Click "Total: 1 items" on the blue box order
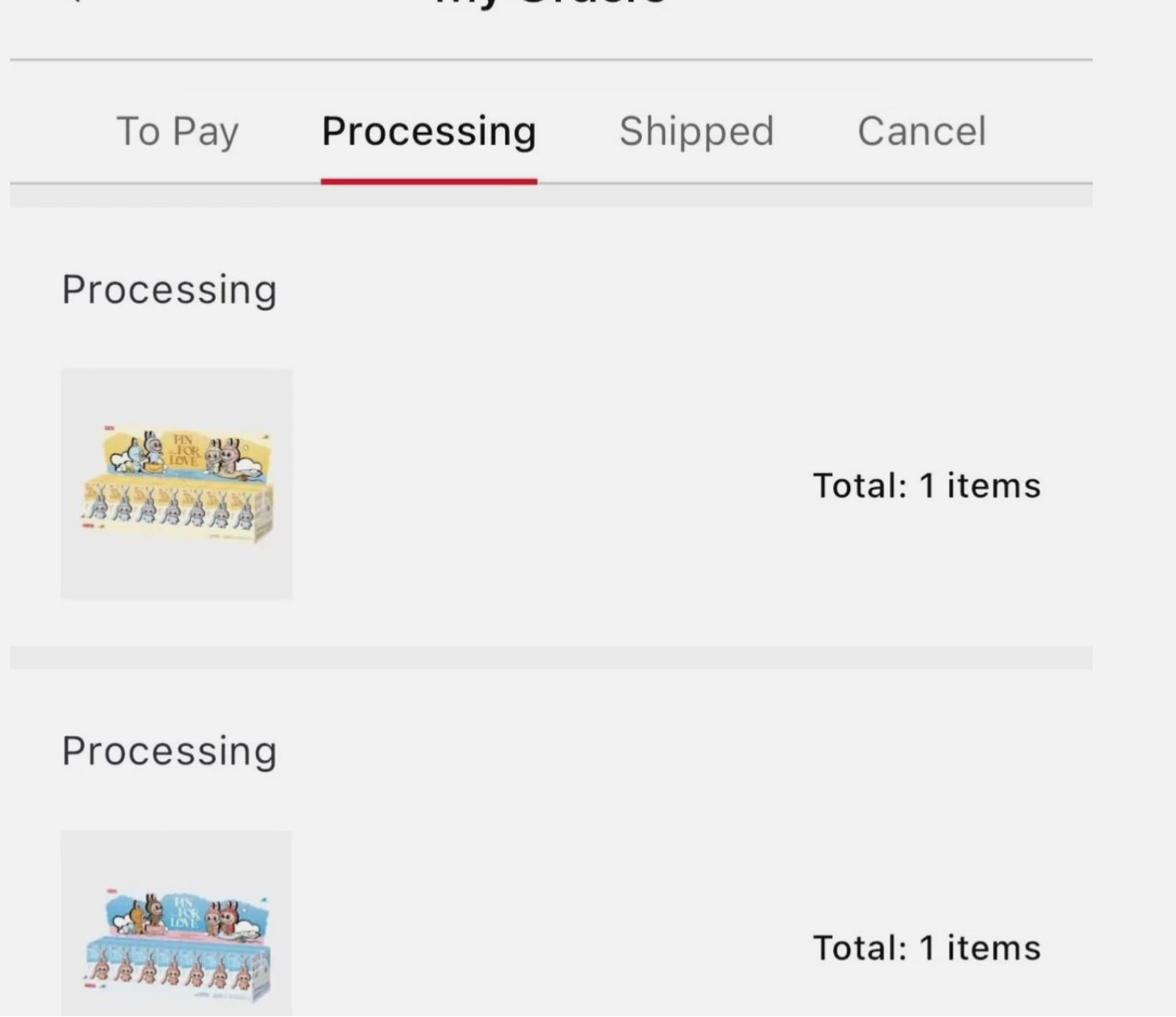 coord(927,948)
